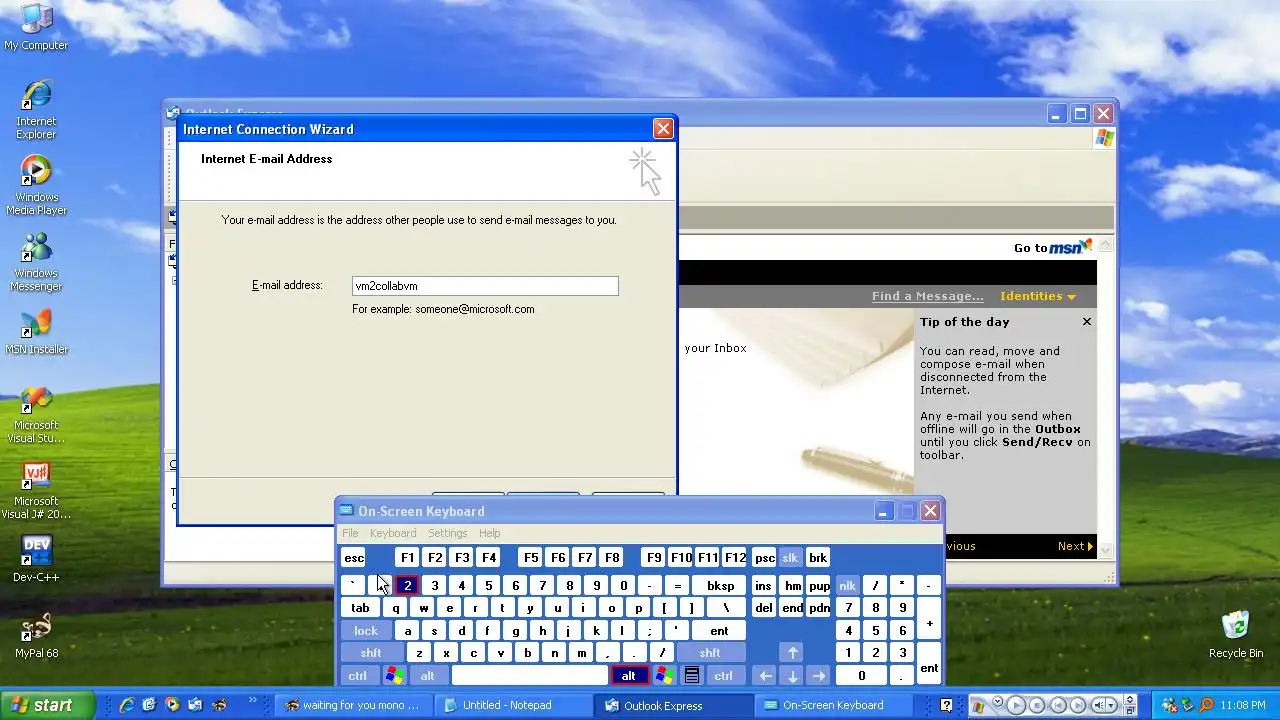
Task: Click previous track on media player taskbar toolbar
Action: [1058, 705]
